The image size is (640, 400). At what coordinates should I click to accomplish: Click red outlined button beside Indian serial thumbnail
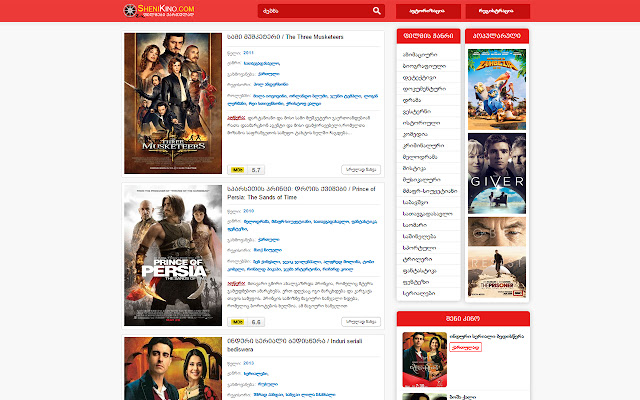tap(465, 347)
